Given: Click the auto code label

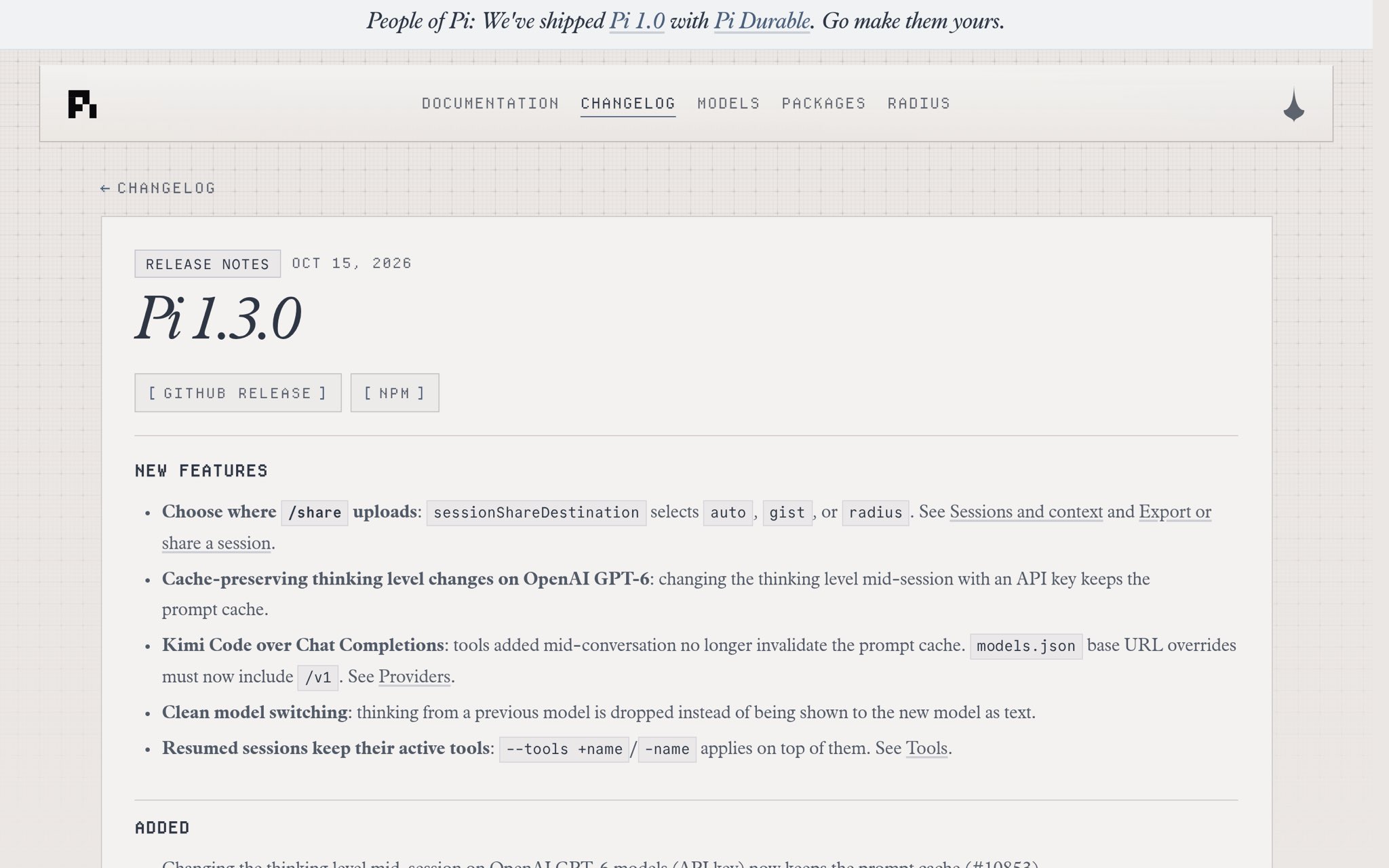Looking at the screenshot, I should pos(728,513).
